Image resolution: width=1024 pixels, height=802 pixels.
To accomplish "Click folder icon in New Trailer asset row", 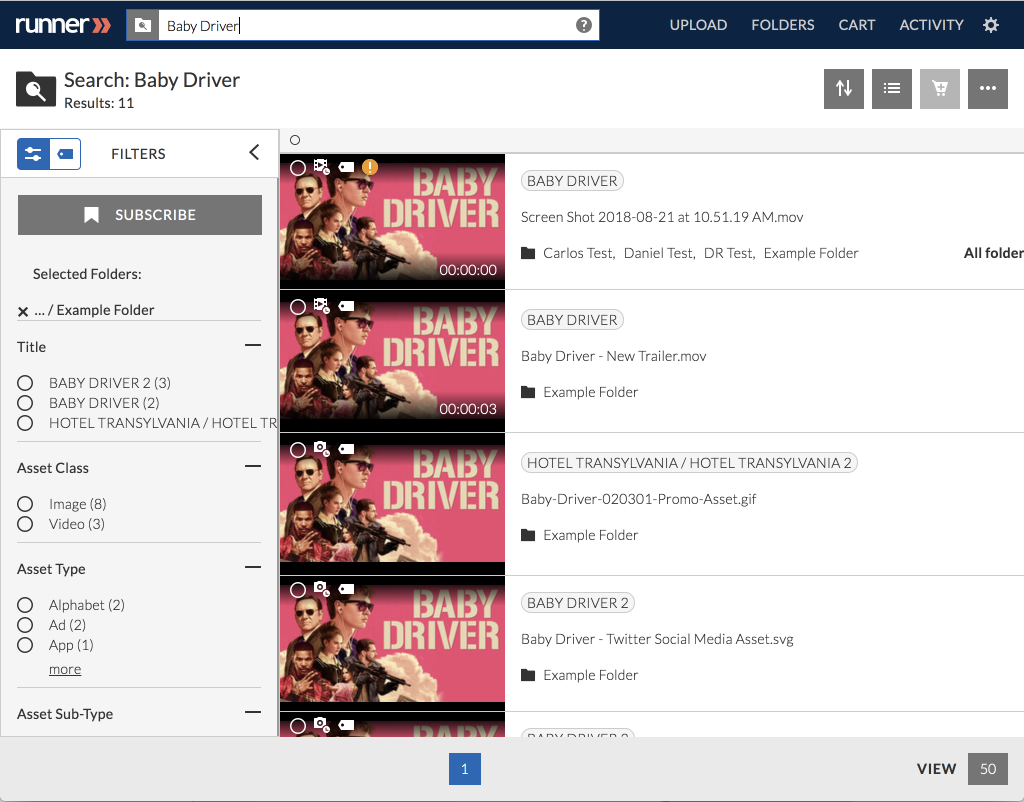I will [528, 392].
